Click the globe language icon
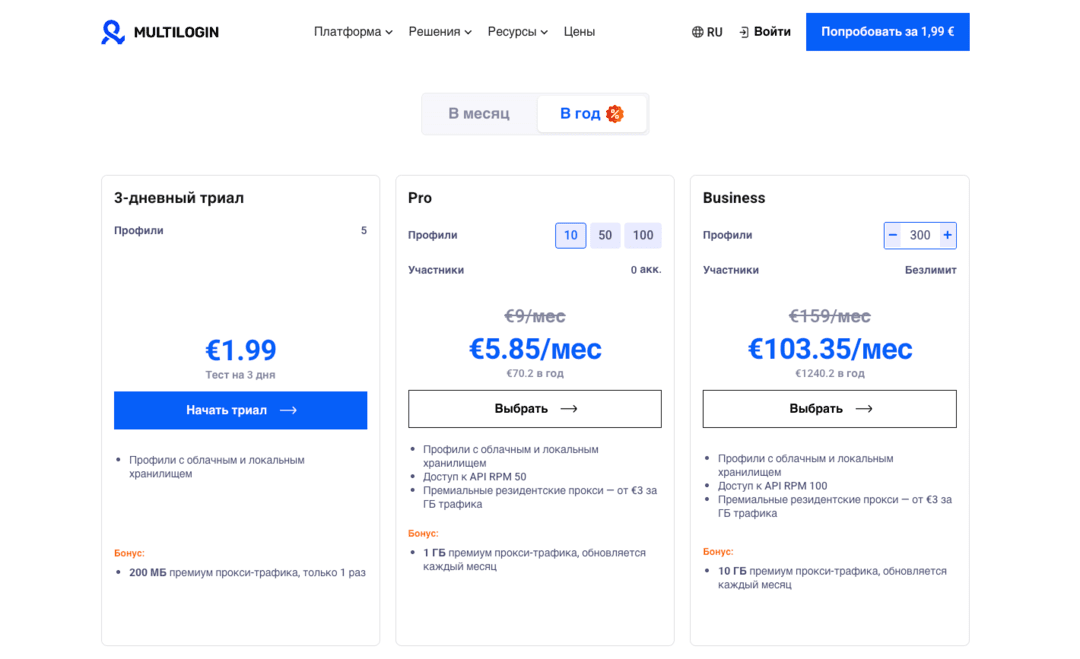The width and height of the screenshot is (1080, 659). pyautogui.click(x=697, y=32)
